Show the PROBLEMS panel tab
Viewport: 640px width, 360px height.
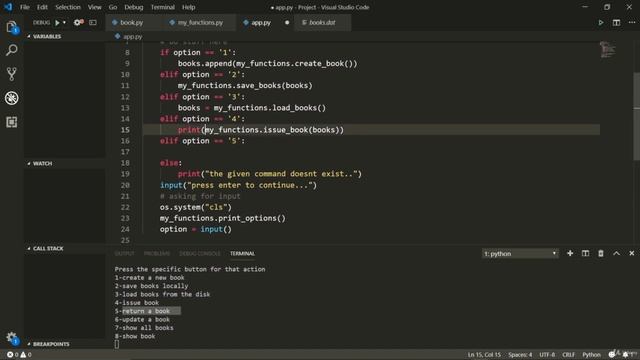pos(157,253)
